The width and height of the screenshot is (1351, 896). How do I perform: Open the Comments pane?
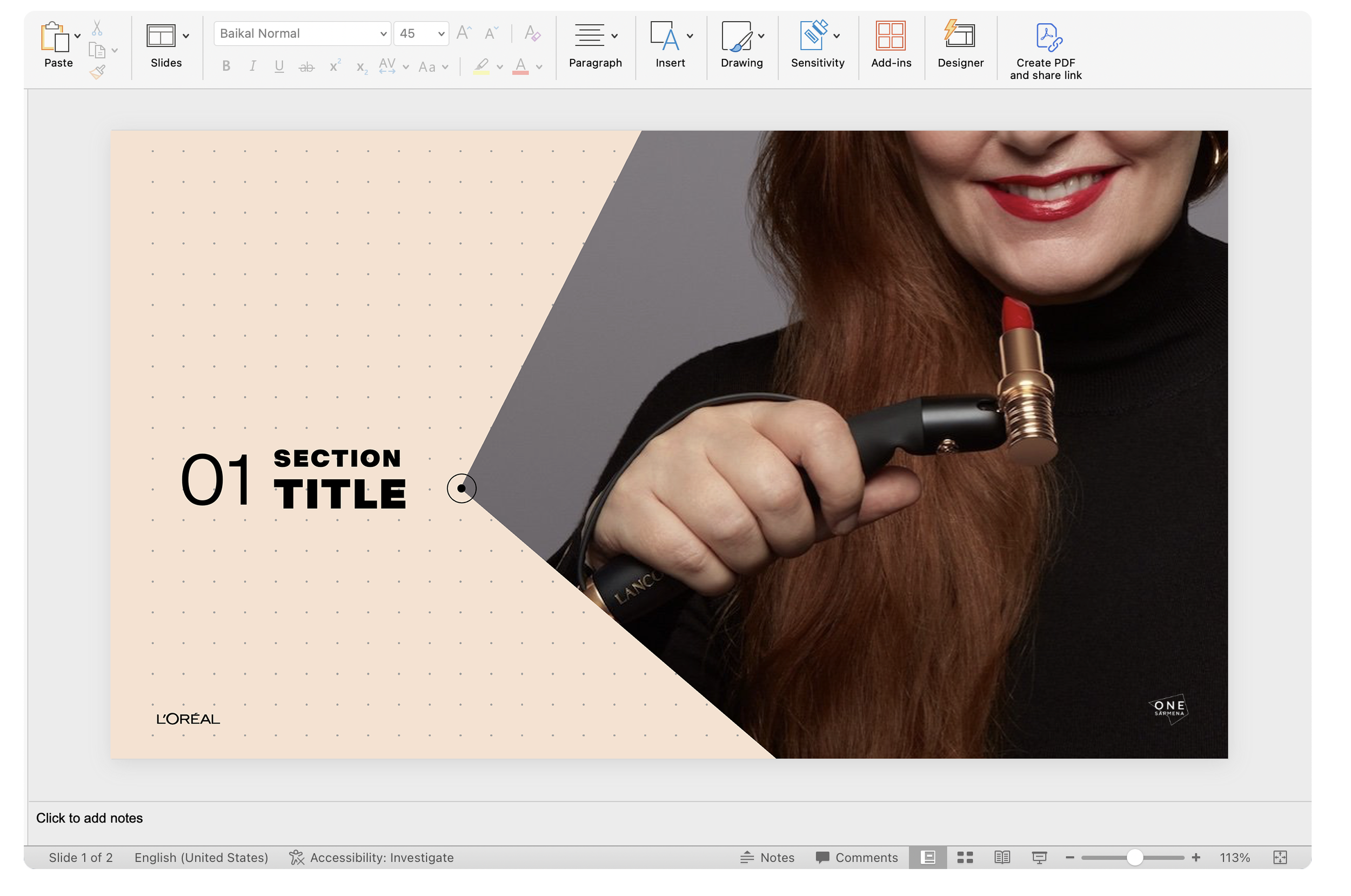click(857, 857)
